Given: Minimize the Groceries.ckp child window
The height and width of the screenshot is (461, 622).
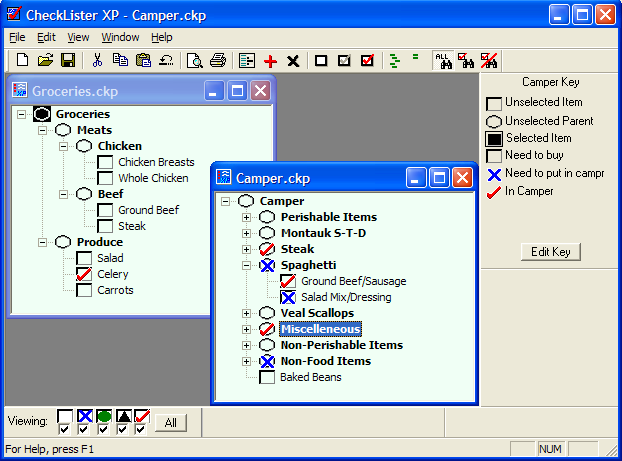Looking at the screenshot, I should [x=214, y=91].
